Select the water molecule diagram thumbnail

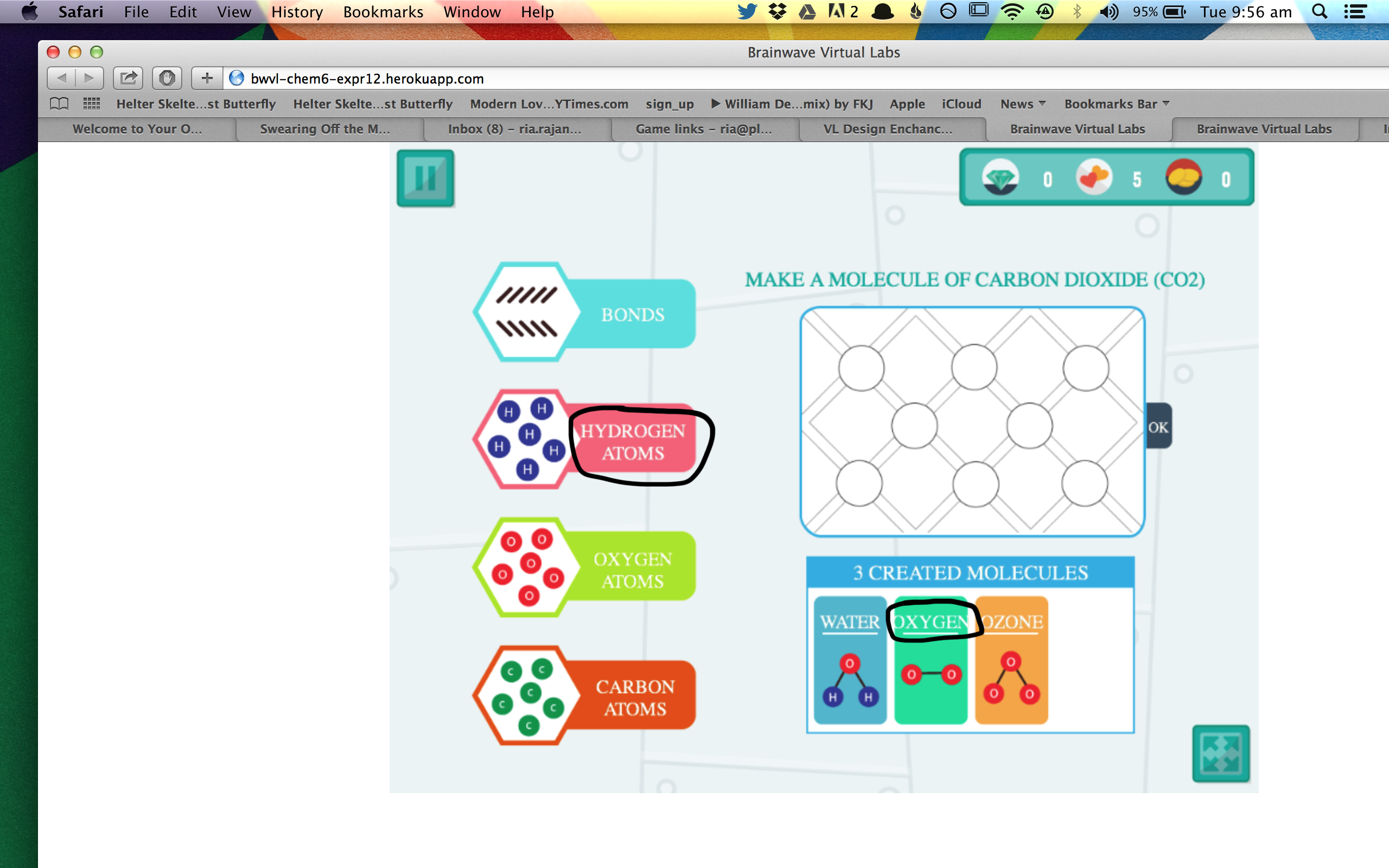pos(850,680)
